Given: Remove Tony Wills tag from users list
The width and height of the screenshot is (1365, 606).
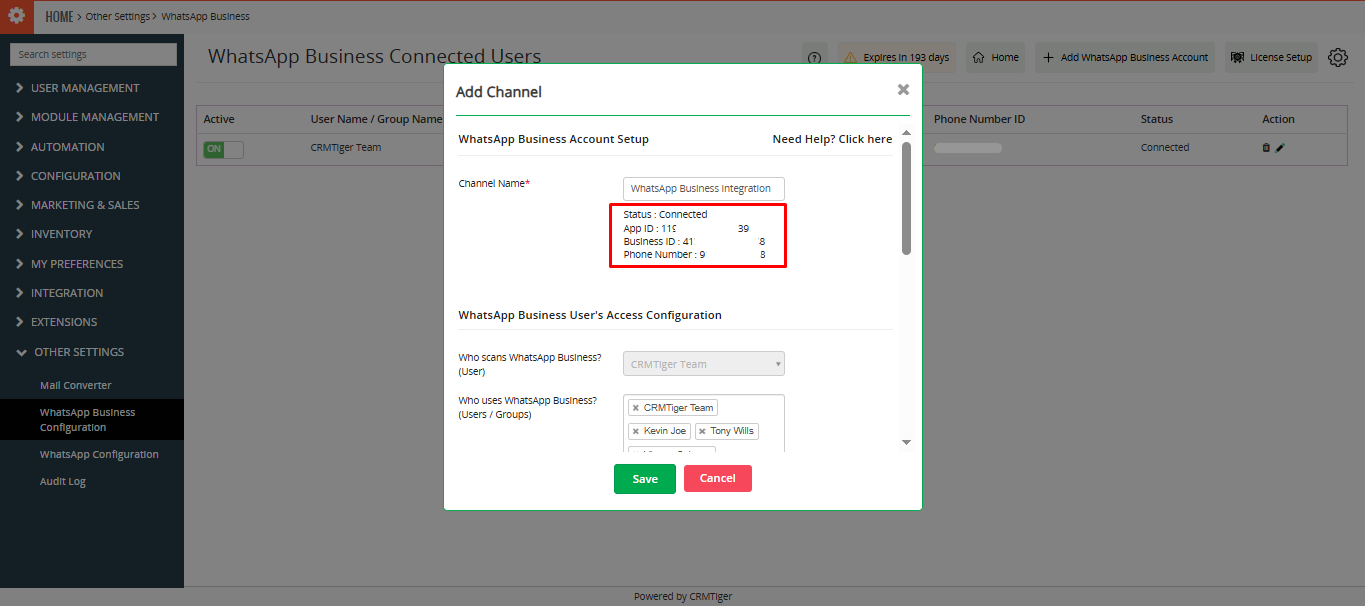Looking at the screenshot, I should pyautogui.click(x=702, y=431).
